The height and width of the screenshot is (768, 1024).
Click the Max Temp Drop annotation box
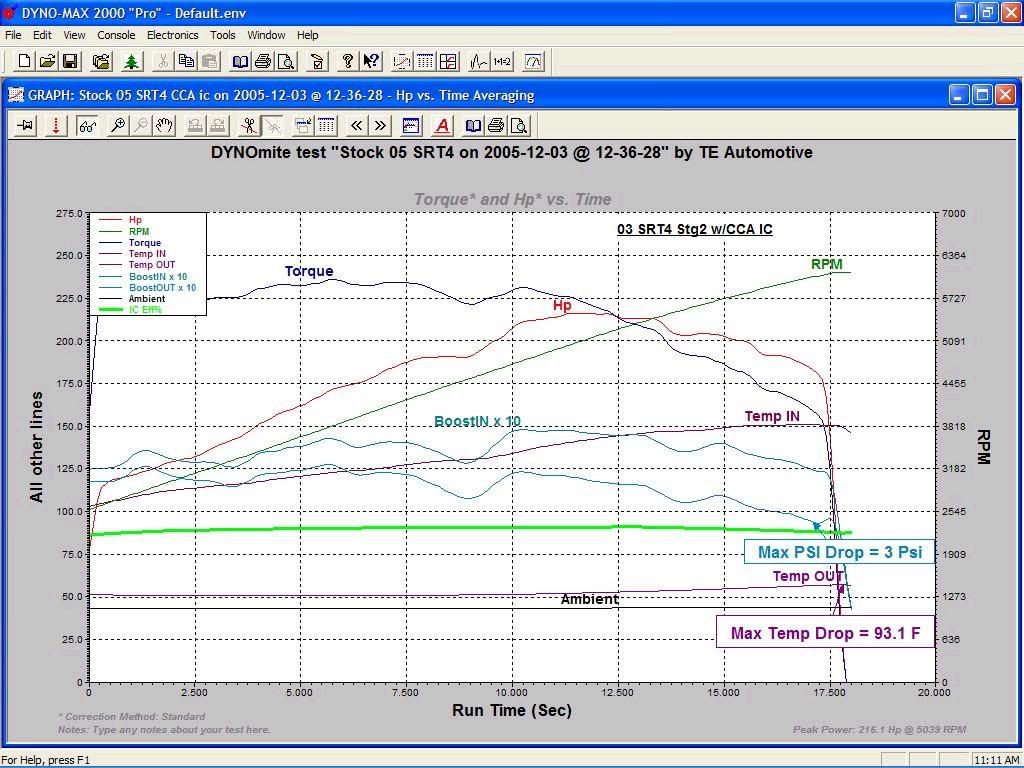click(825, 633)
